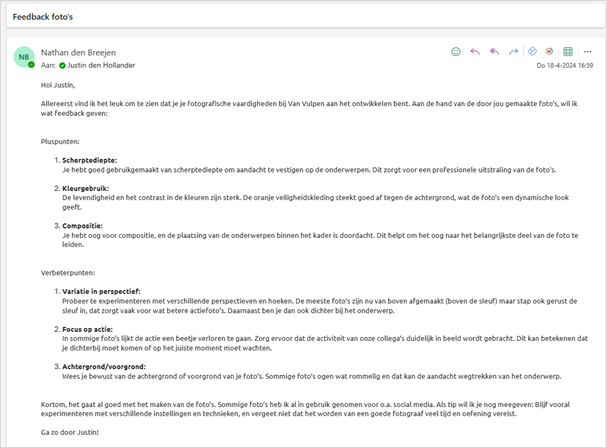Image resolution: width=607 pixels, height=448 pixels.
Task: Open sender Nathan den Breejen's contact card
Action: pyautogui.click(x=80, y=51)
